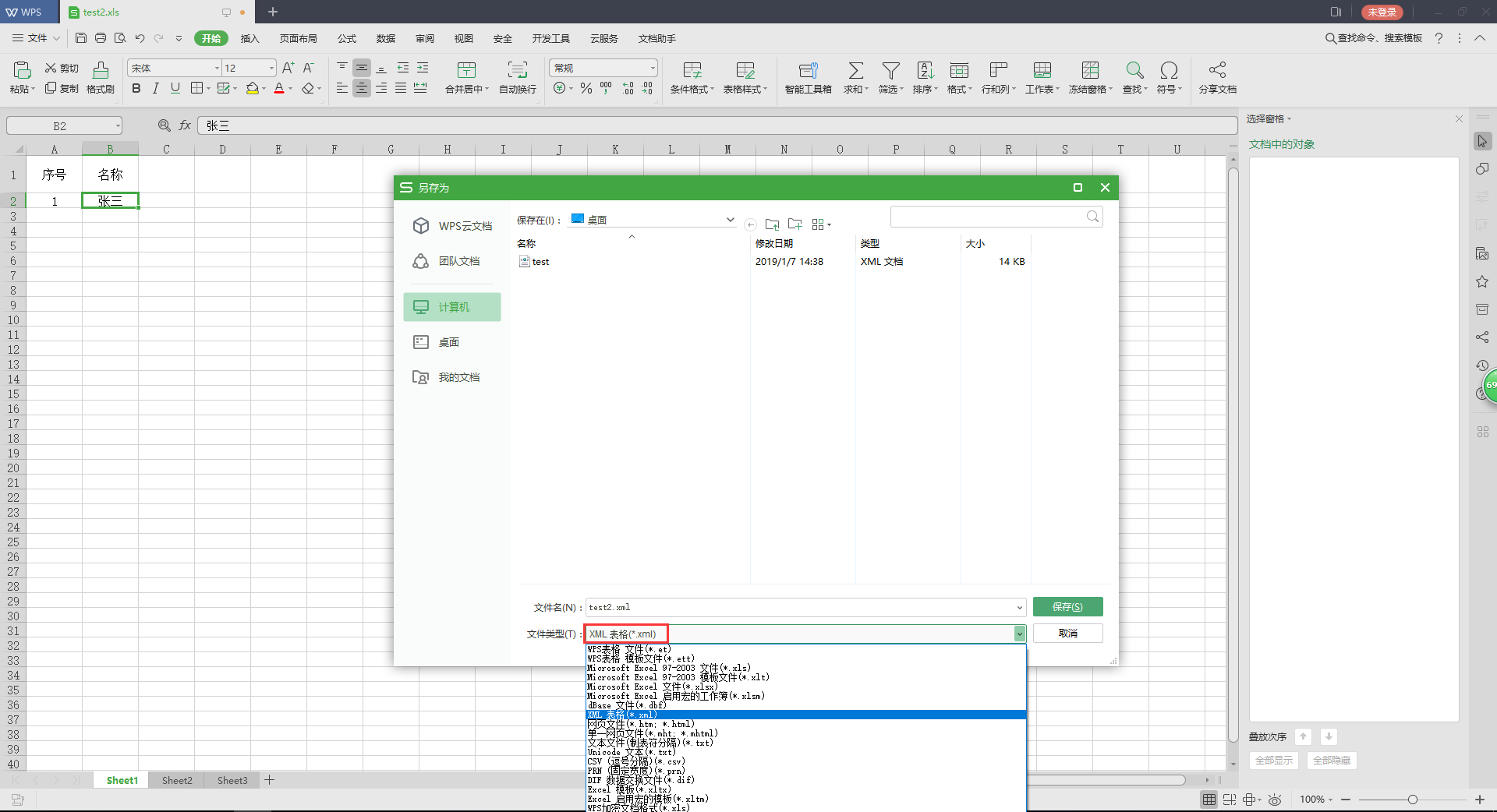Expand the Merge and Center (合并居中) dropdown
Image resolution: width=1497 pixels, height=812 pixels.
pos(487,90)
